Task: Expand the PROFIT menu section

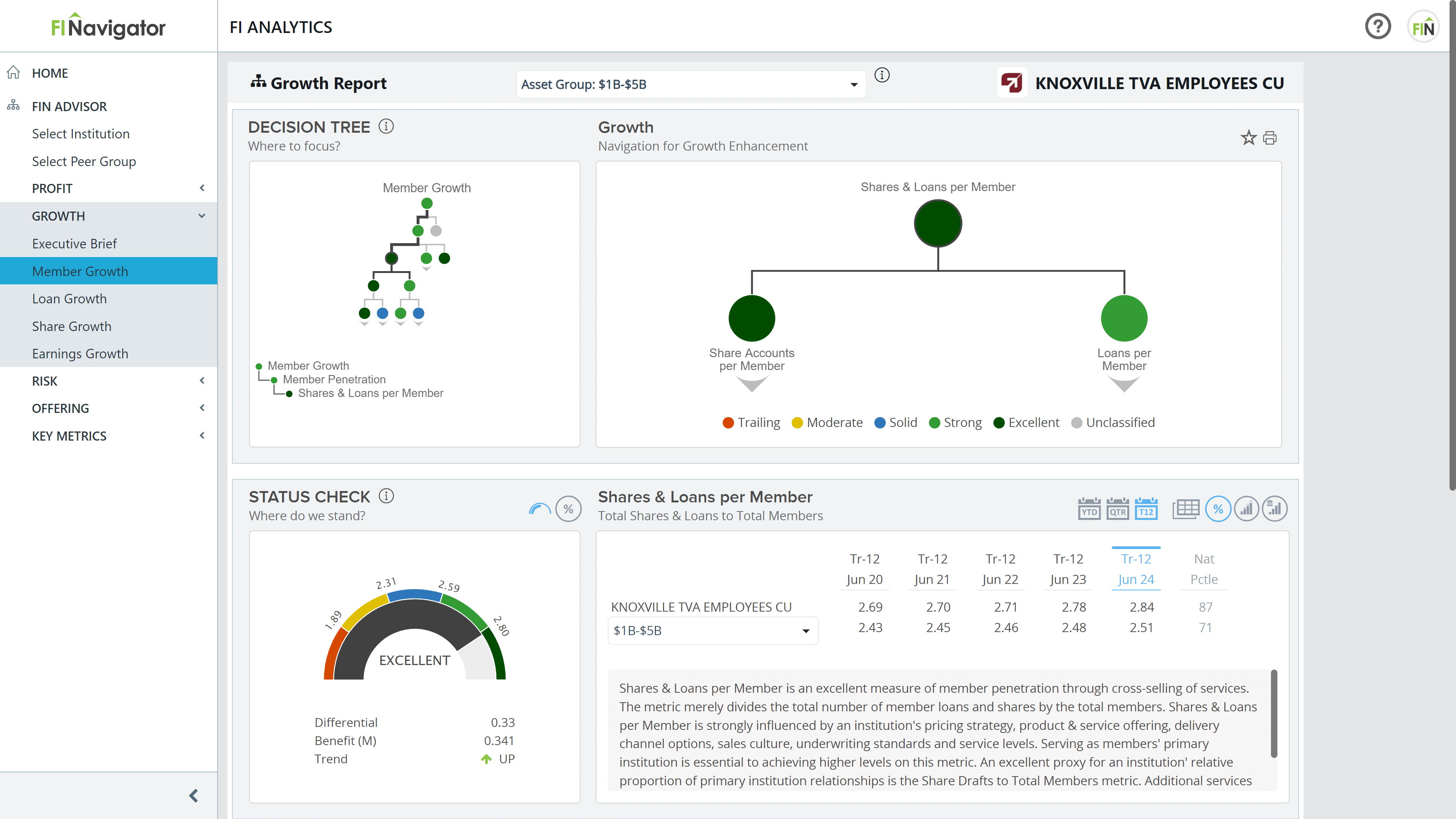Action: 108,188
